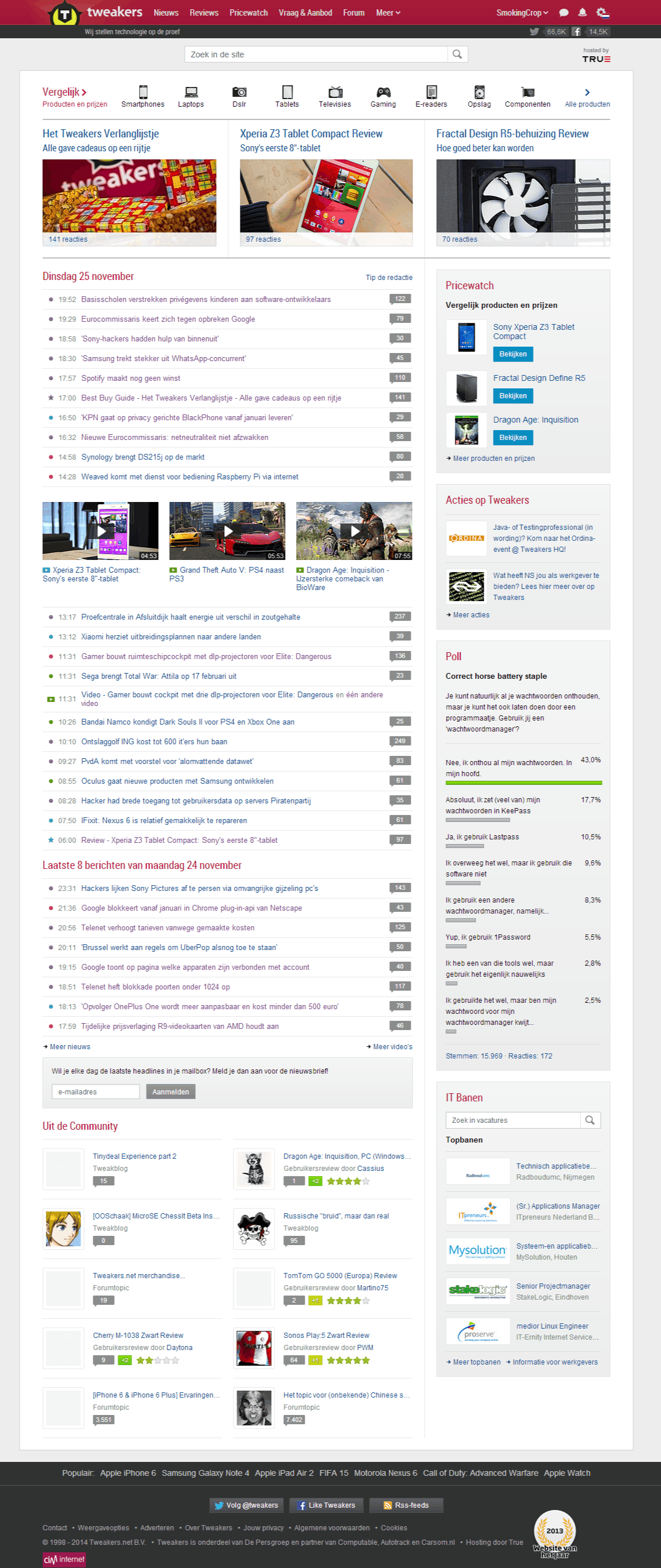Screen dimensions: 661x1568
Task: Open the Ordina action logo
Action: point(466,538)
